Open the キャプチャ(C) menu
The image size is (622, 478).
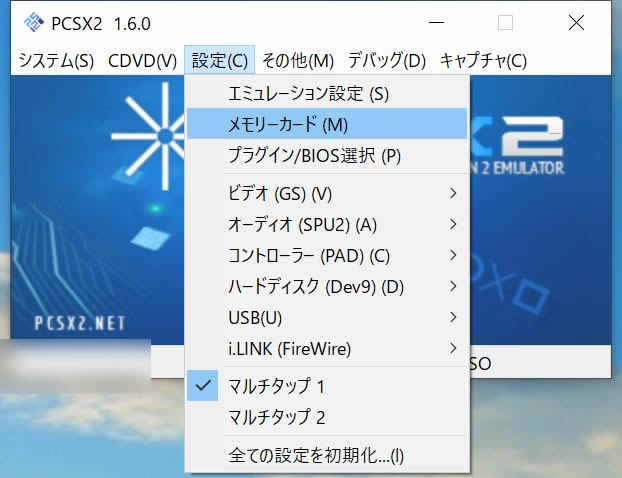[x=483, y=61]
